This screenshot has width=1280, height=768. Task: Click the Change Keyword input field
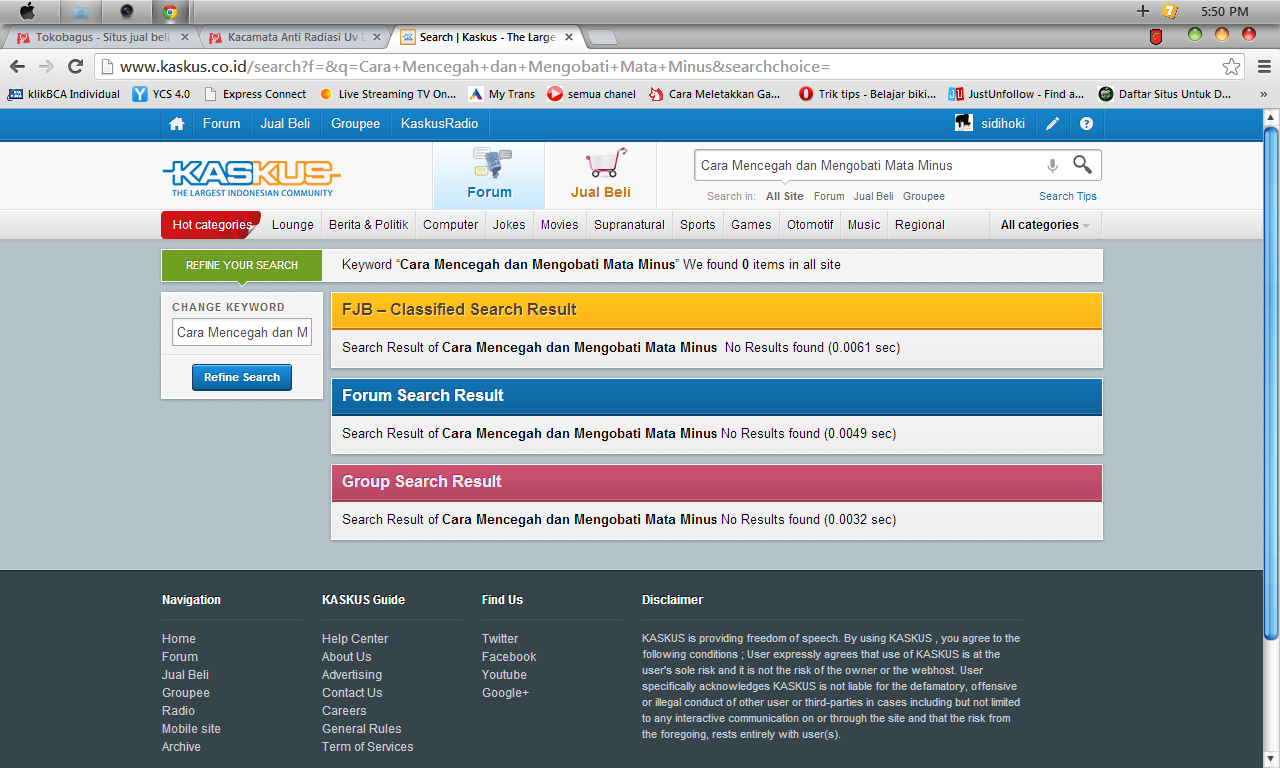pos(242,332)
